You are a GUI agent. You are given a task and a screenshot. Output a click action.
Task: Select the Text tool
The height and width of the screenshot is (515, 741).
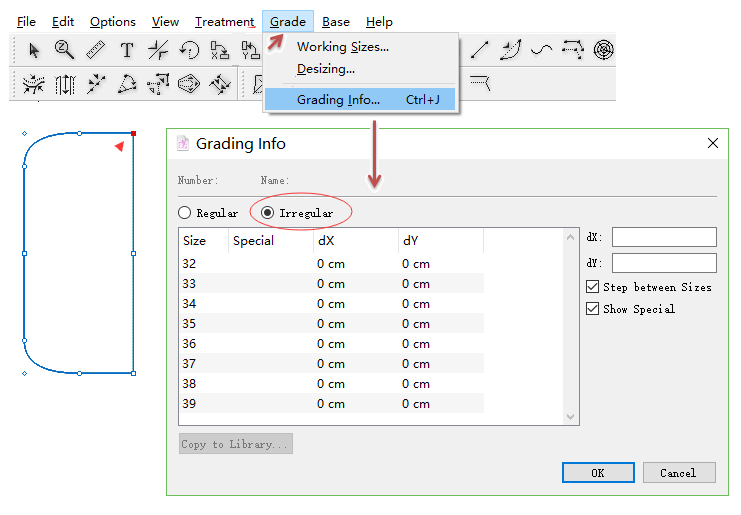coord(126,50)
